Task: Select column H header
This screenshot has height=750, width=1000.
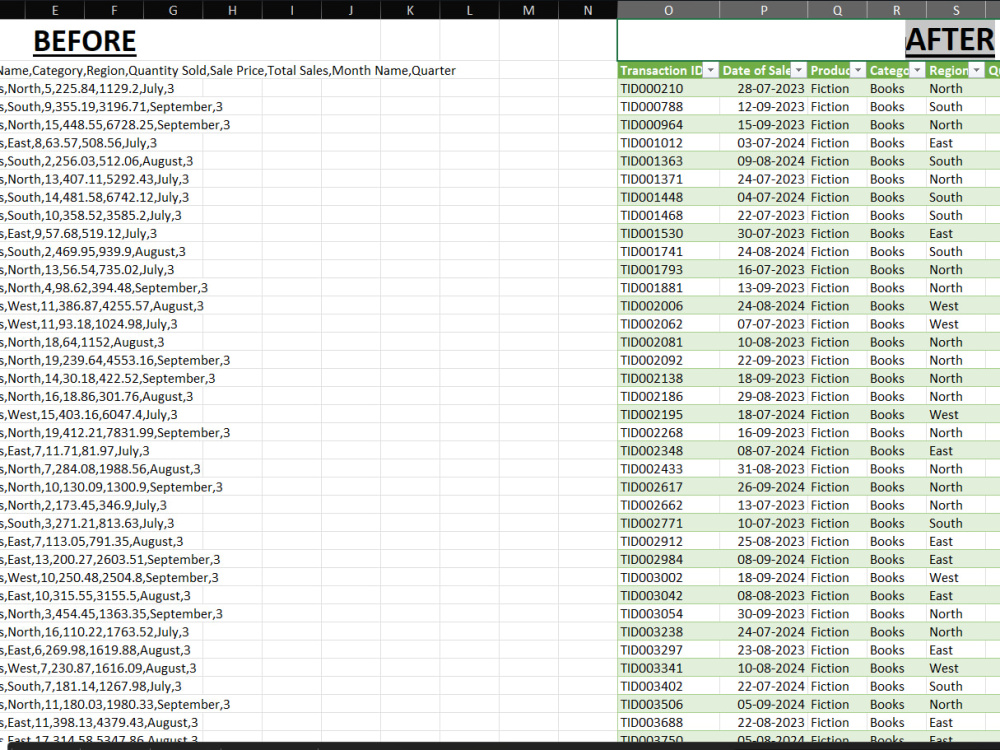Action: pos(232,10)
